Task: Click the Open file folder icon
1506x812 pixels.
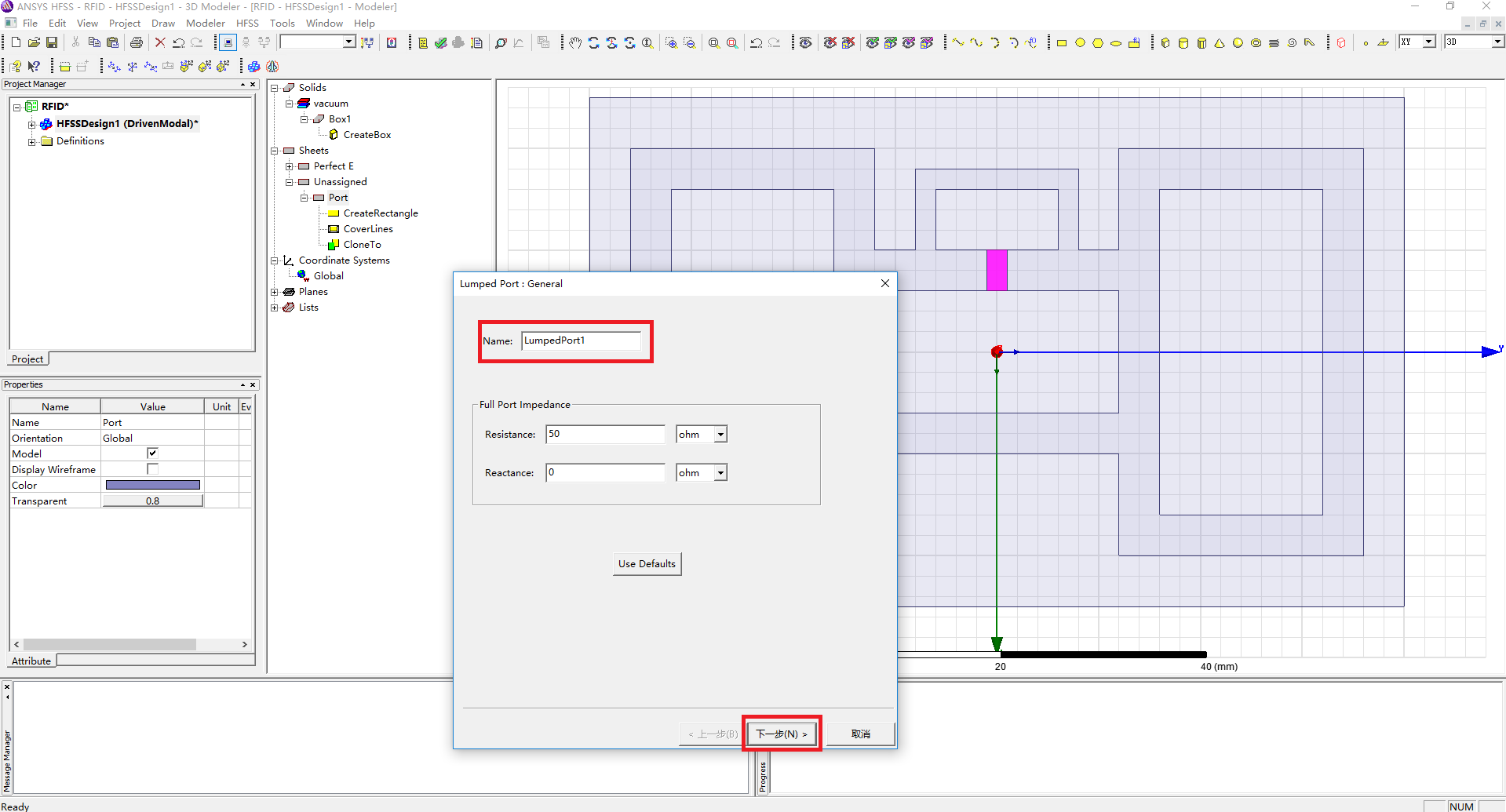Action: [34, 42]
